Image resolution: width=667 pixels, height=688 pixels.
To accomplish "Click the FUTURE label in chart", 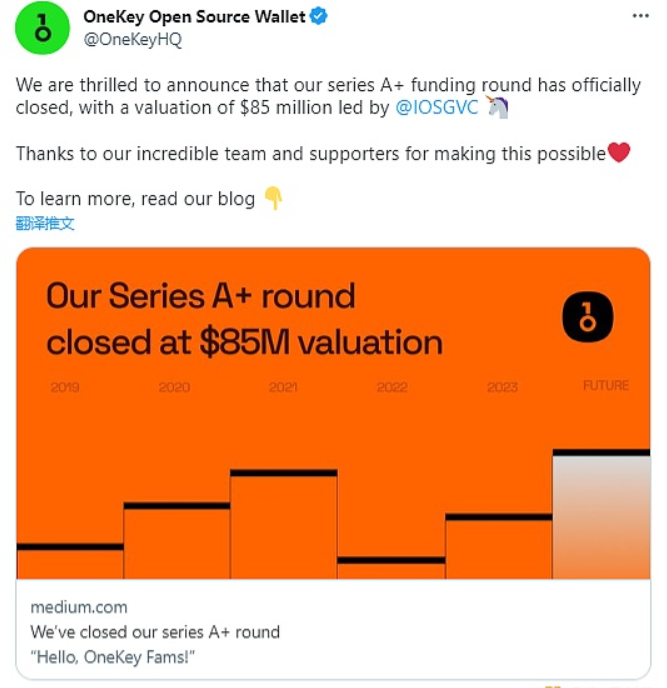I will [x=606, y=385].
